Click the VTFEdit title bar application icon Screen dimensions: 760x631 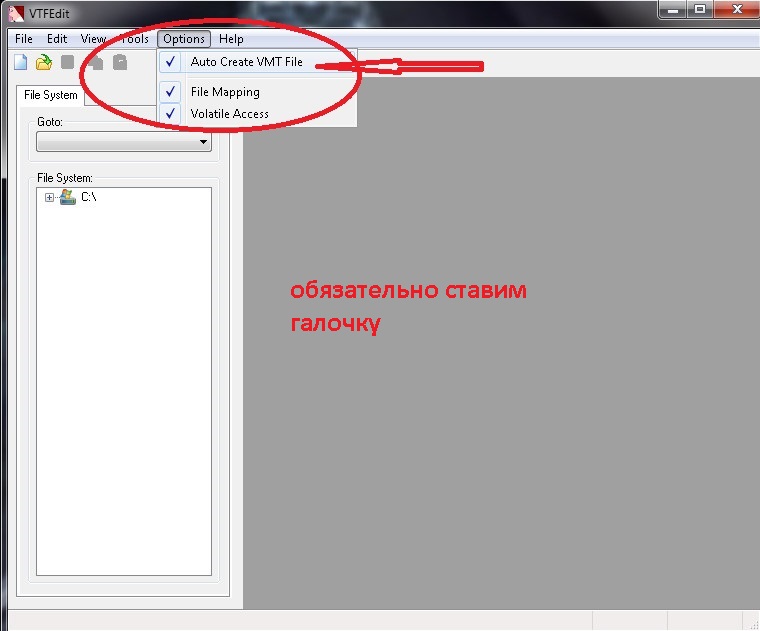[x=16, y=14]
